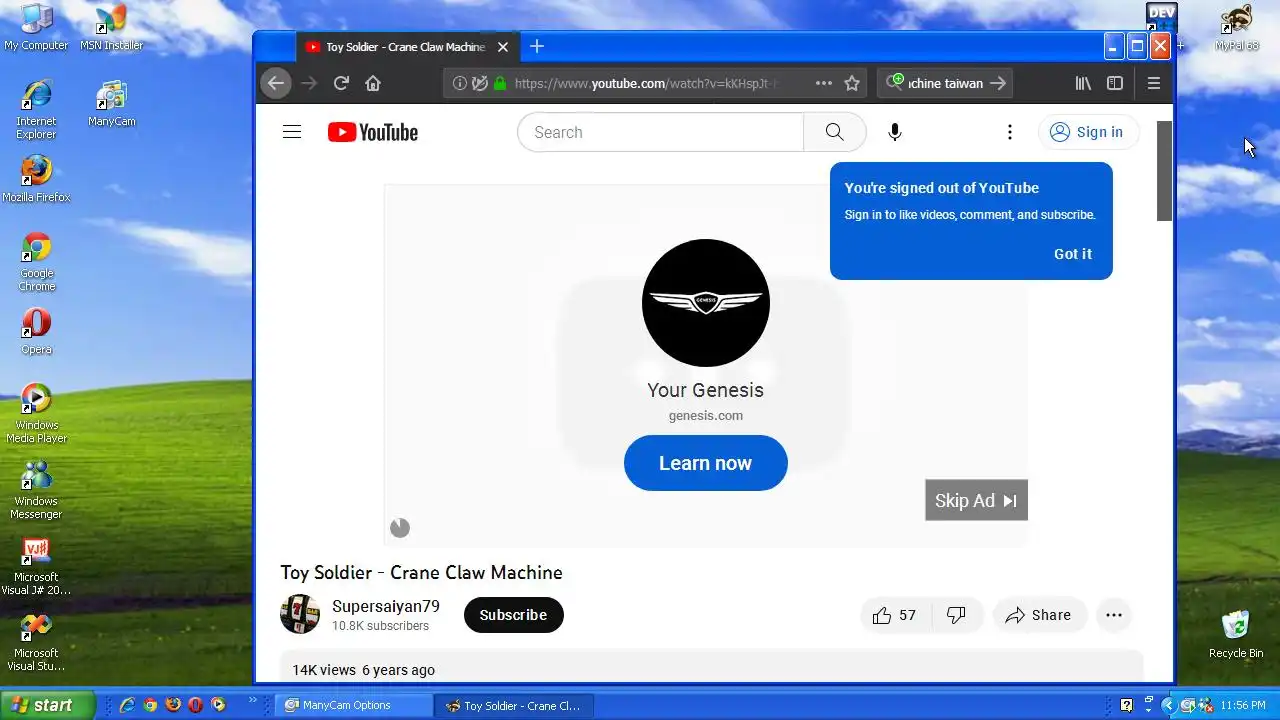
Task: Focus the YouTube Search input field
Action: tap(660, 132)
